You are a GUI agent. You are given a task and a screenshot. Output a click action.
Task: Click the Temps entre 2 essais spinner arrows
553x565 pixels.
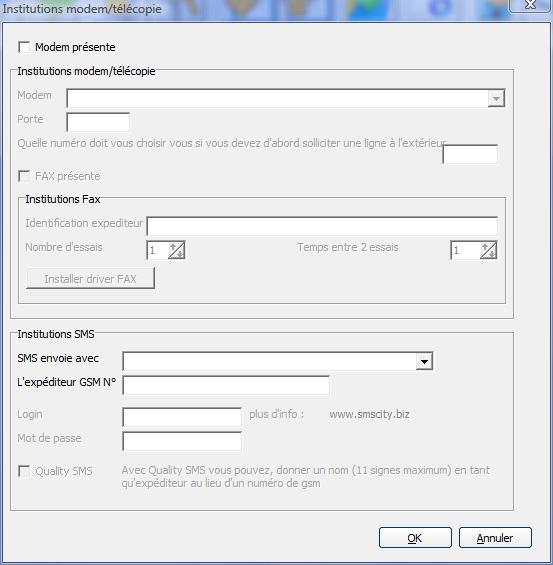coord(489,250)
